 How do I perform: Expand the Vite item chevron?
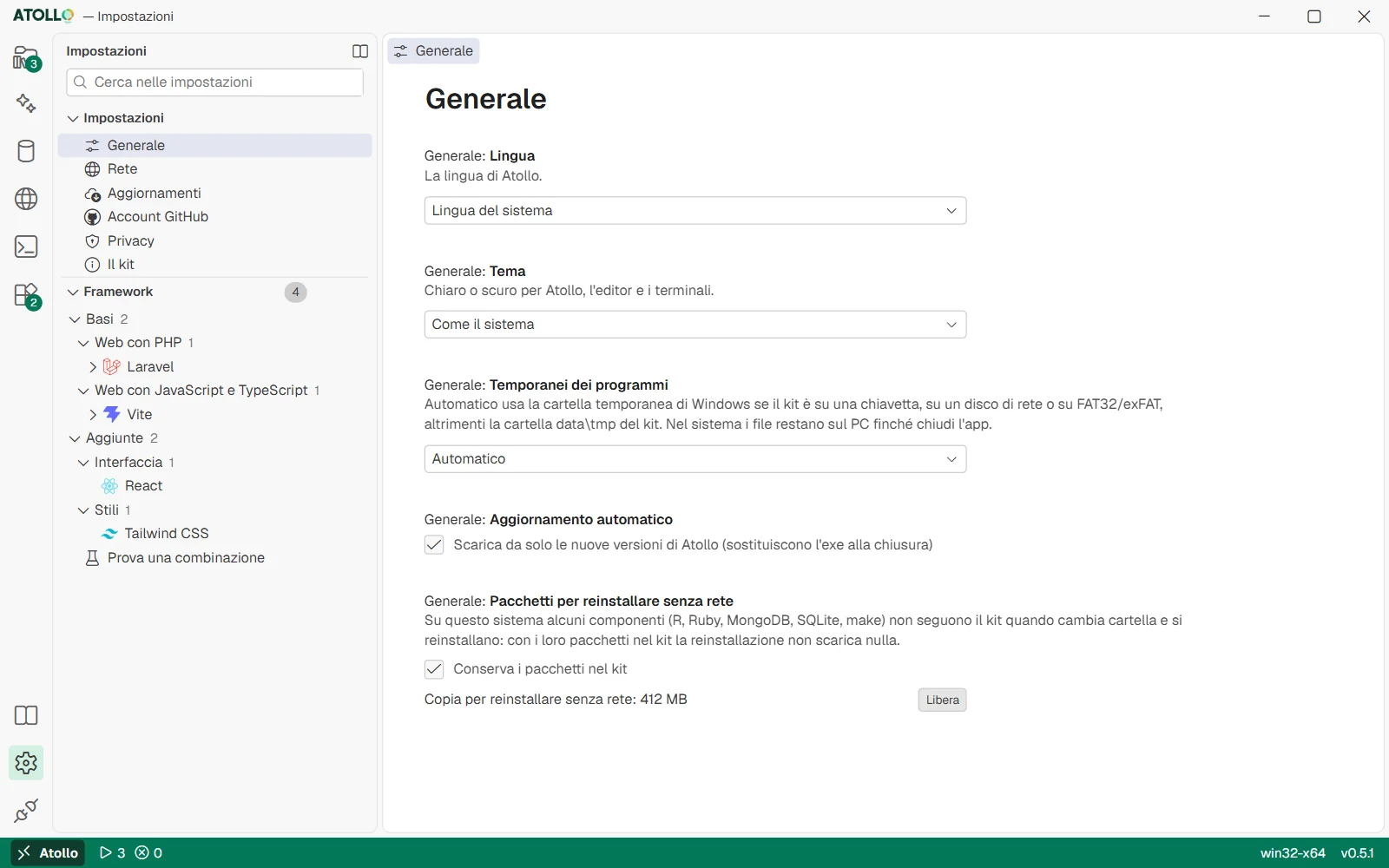coord(93,415)
